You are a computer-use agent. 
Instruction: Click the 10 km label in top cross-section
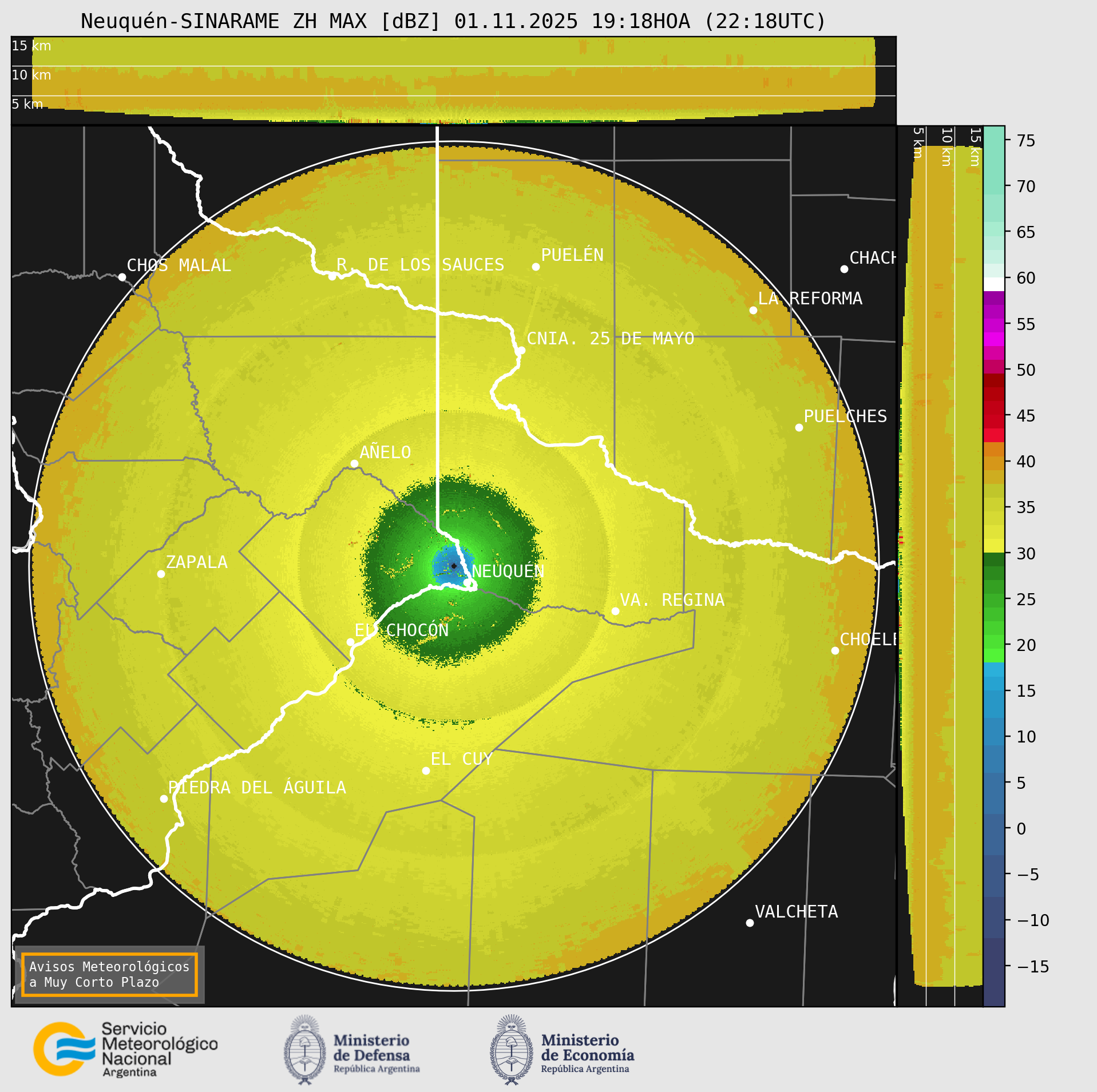point(31,75)
